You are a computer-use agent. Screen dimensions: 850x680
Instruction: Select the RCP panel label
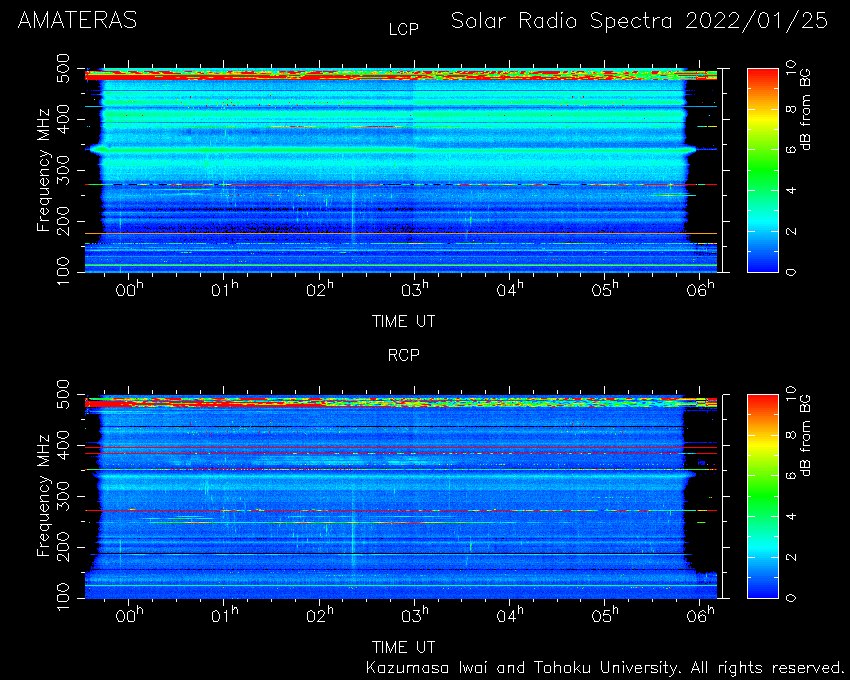[404, 355]
